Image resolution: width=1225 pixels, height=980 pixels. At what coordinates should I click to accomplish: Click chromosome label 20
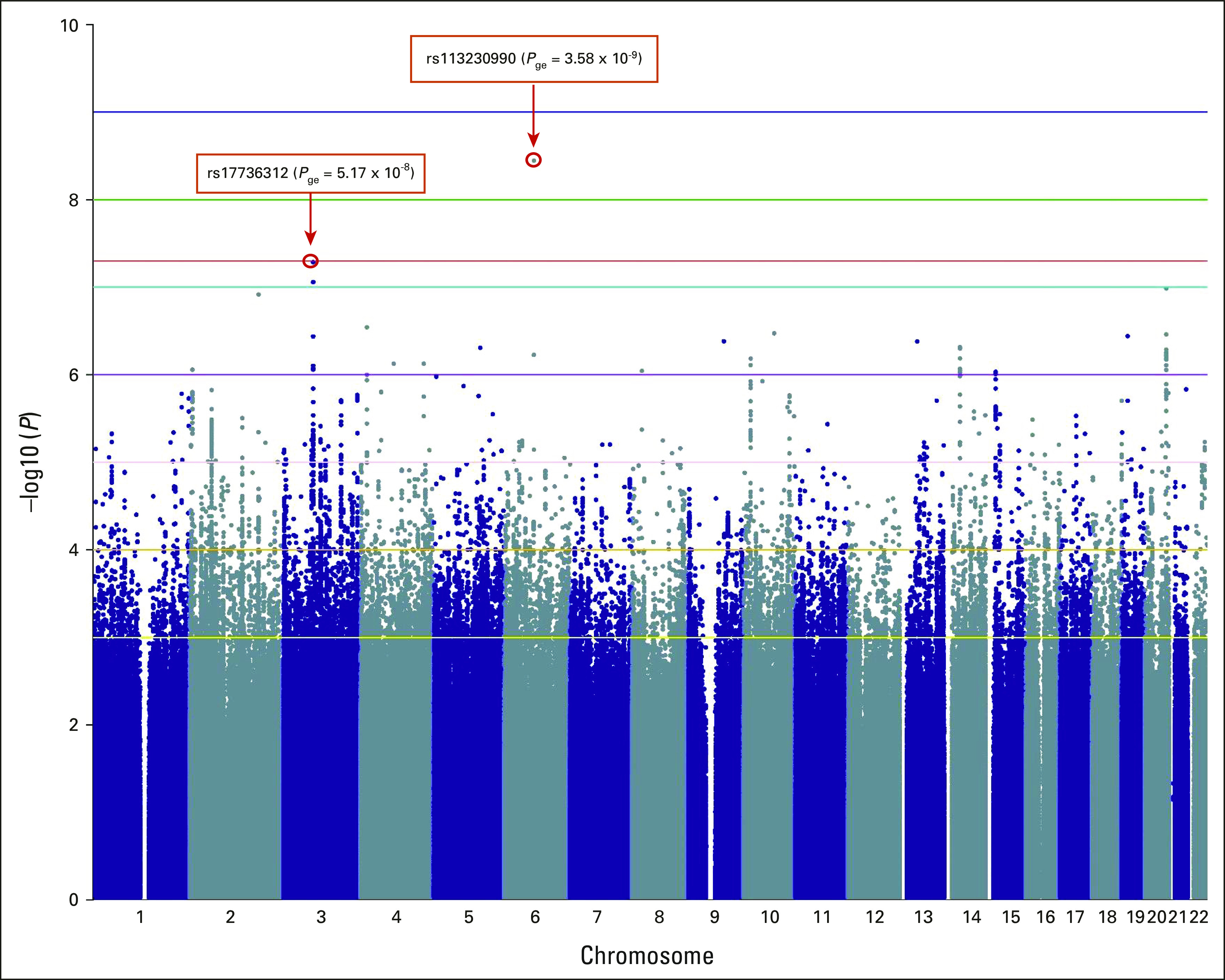(1157, 917)
